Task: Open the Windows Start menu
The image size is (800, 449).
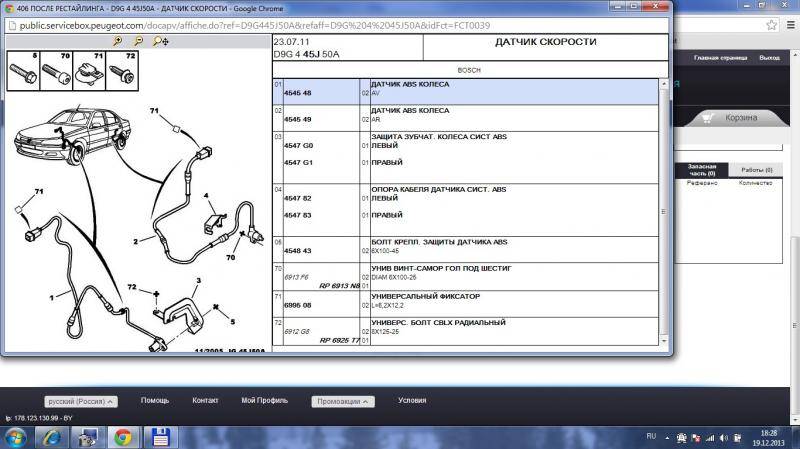Action: click(15, 437)
